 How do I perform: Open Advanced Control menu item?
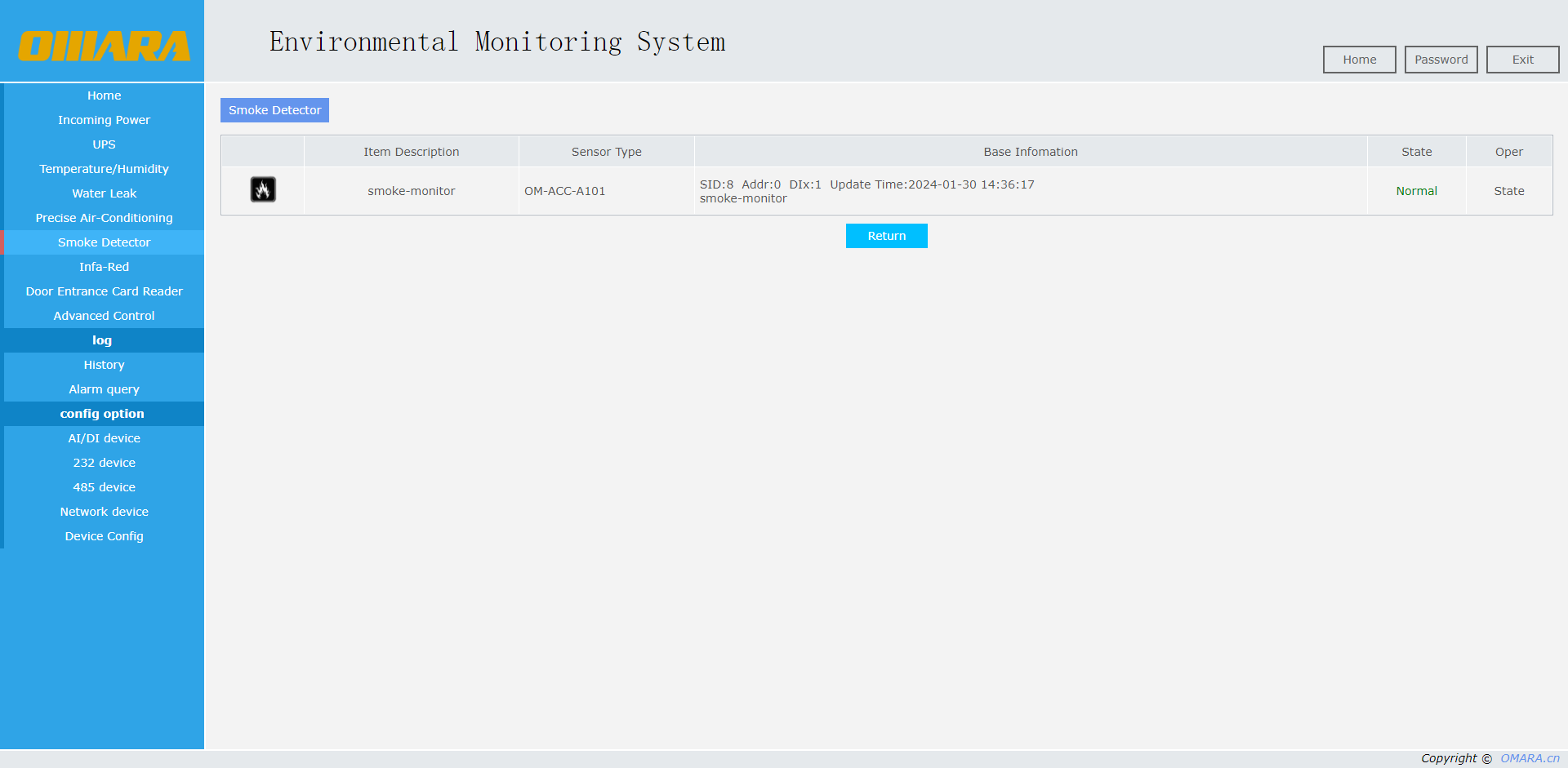104,316
